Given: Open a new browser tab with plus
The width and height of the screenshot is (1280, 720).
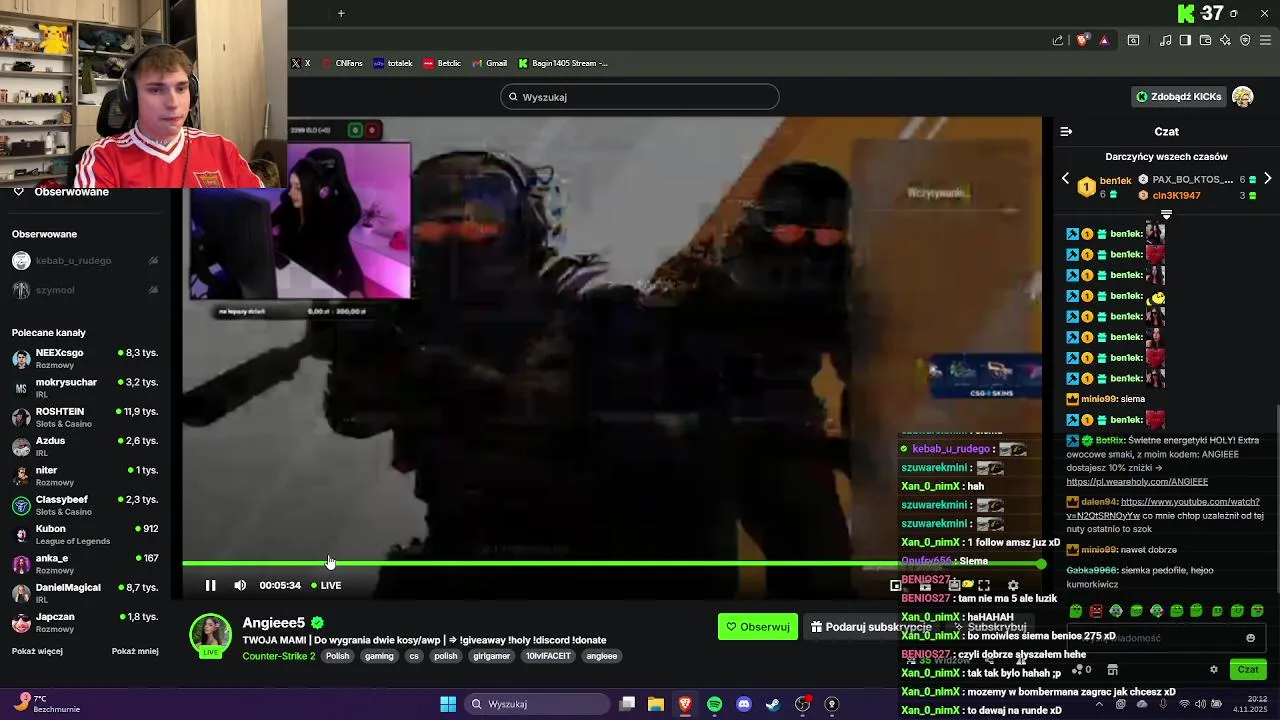Looking at the screenshot, I should tap(341, 13).
